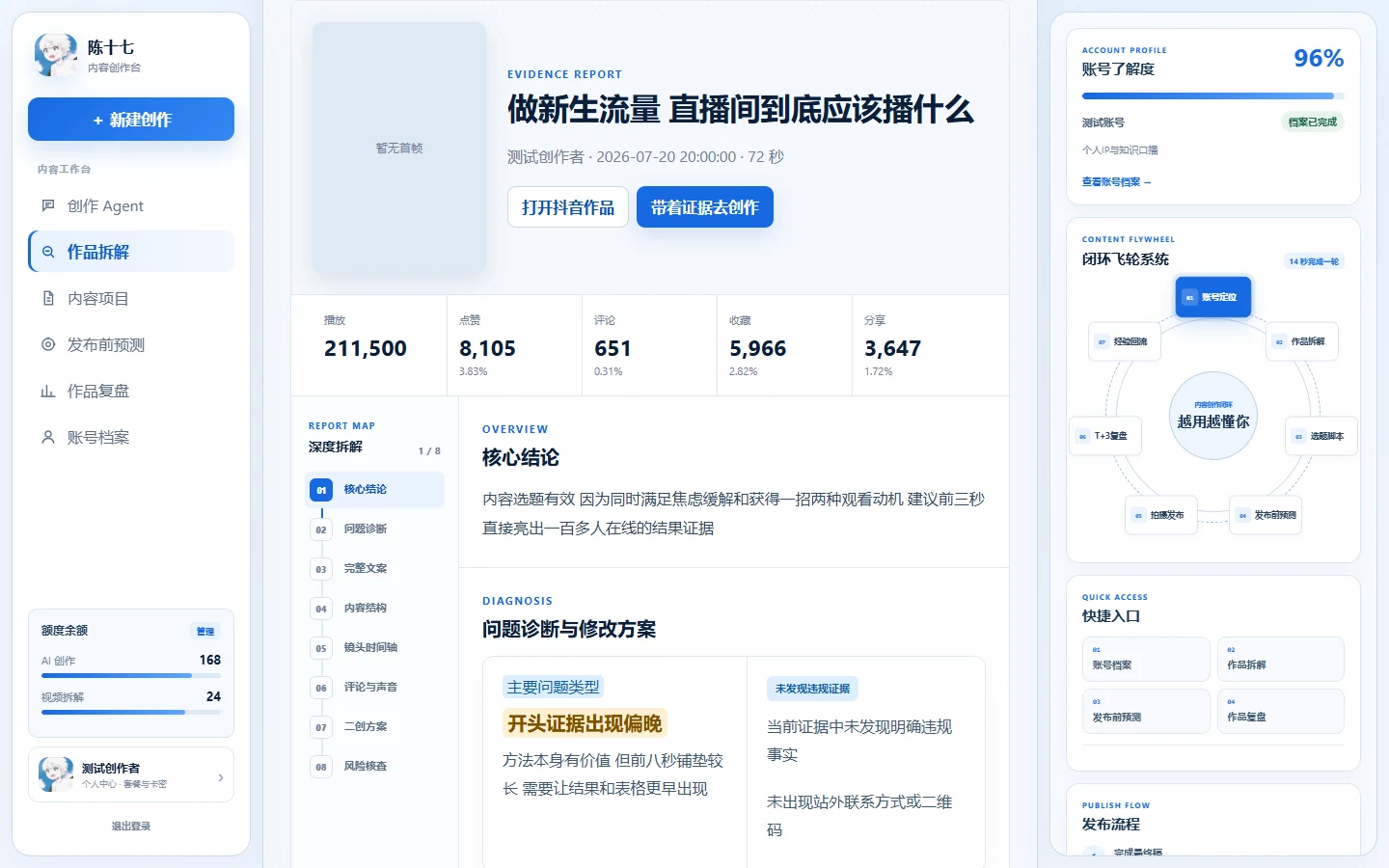Jump to 镜头时间轴 section label

(370, 647)
